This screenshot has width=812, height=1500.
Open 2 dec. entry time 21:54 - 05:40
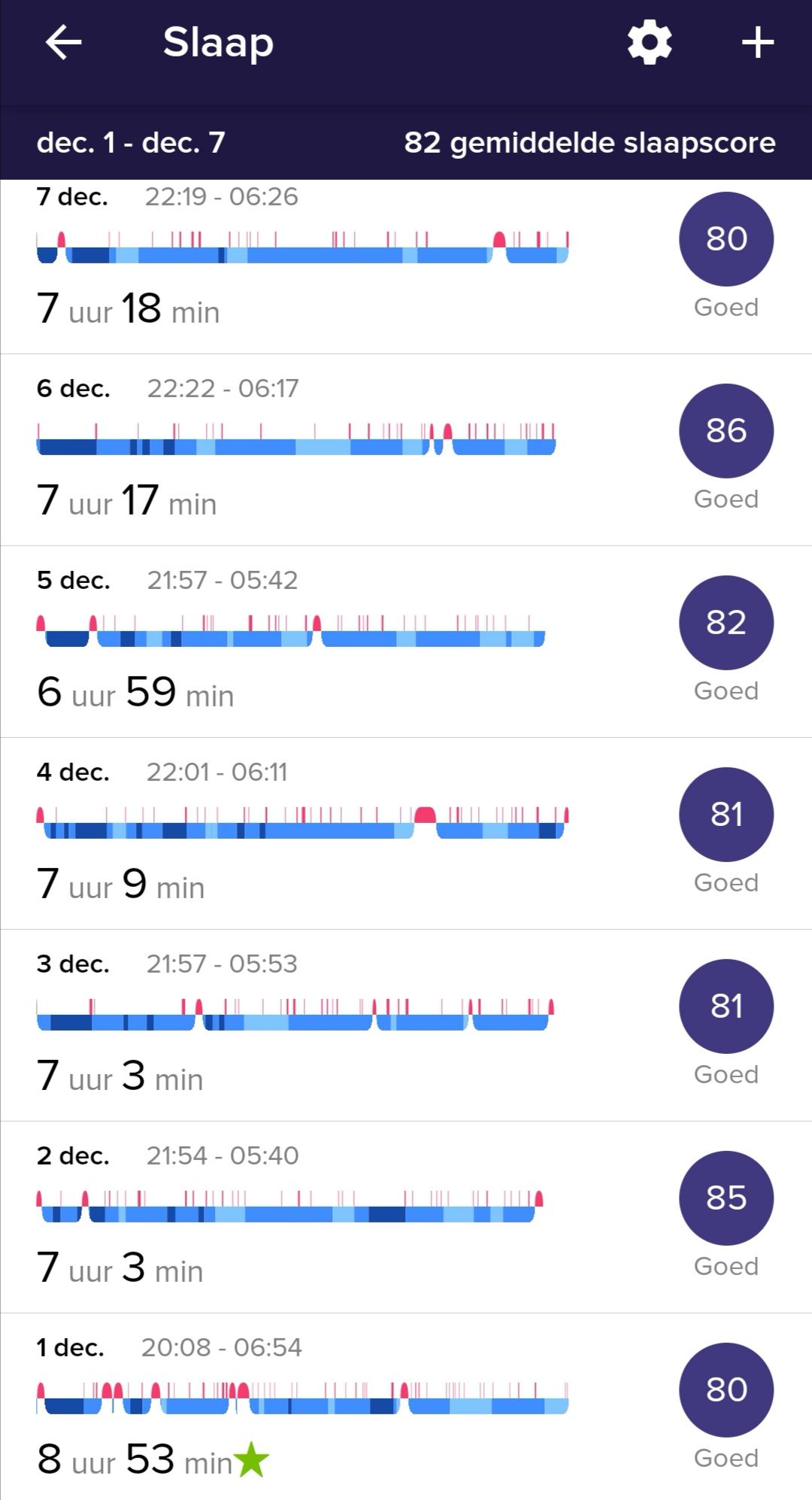[x=223, y=1155]
